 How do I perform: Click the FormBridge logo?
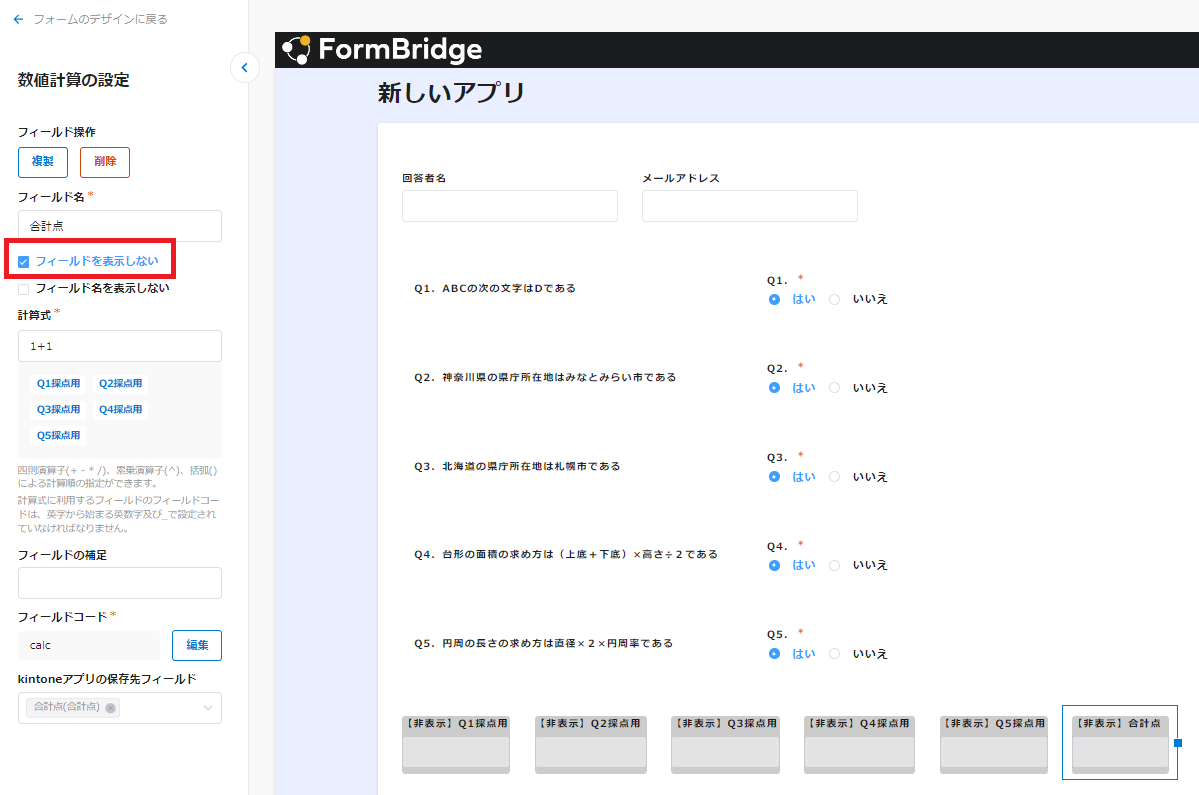[382, 50]
